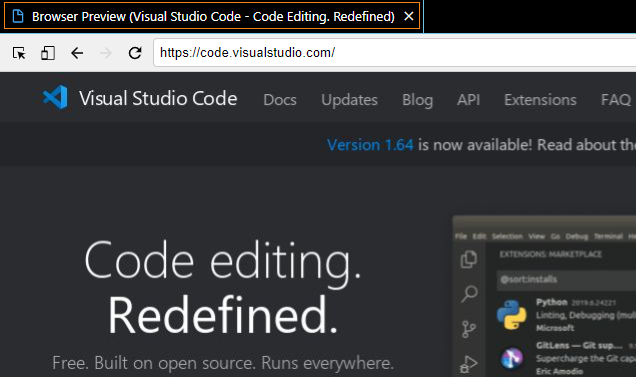Click the @sort:installs search field
The image size is (636, 377).
[x=566, y=279]
